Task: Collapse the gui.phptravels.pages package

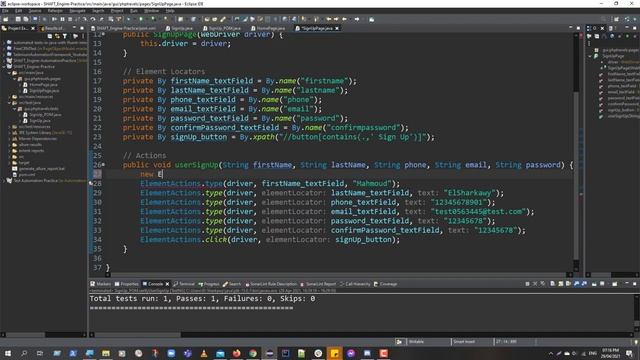Action: click(15, 79)
